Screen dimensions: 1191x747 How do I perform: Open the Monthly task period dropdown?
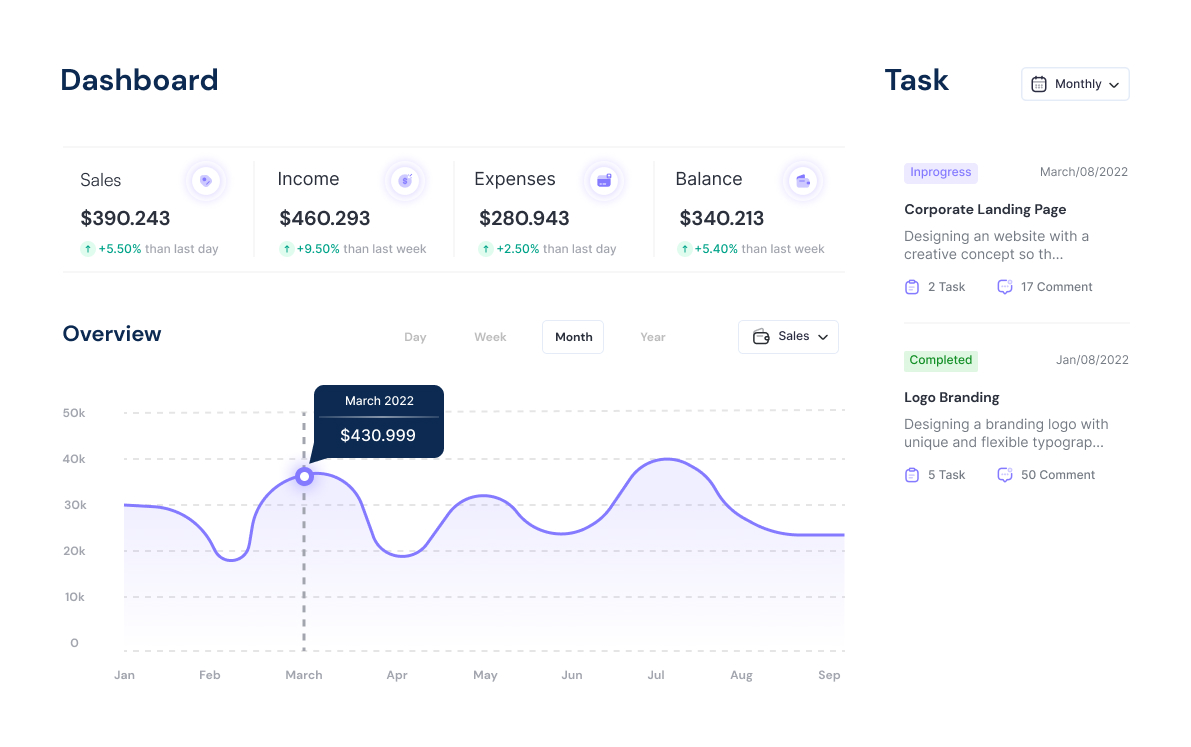click(x=1075, y=84)
